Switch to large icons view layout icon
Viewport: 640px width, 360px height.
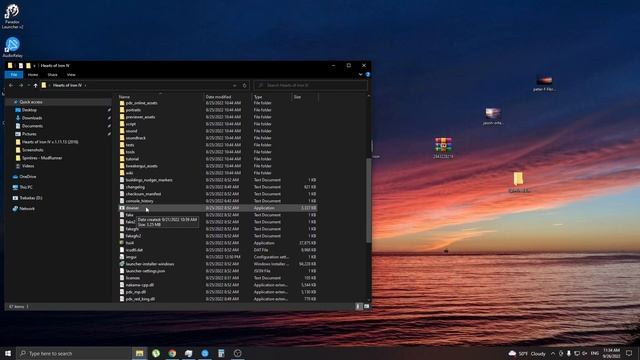pyautogui.click(x=366, y=306)
